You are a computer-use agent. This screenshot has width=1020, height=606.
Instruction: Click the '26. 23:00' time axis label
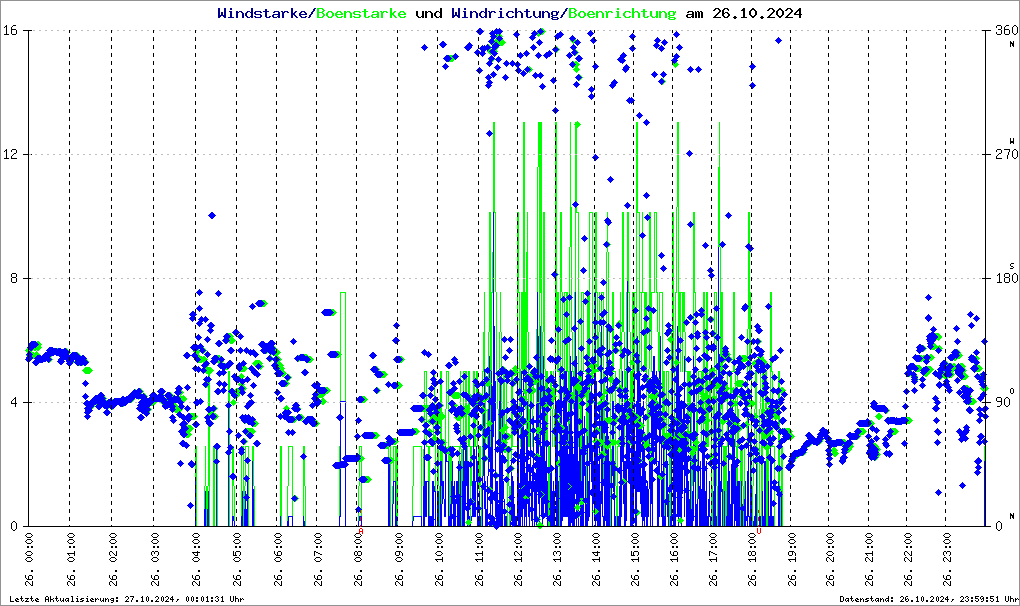point(946,559)
